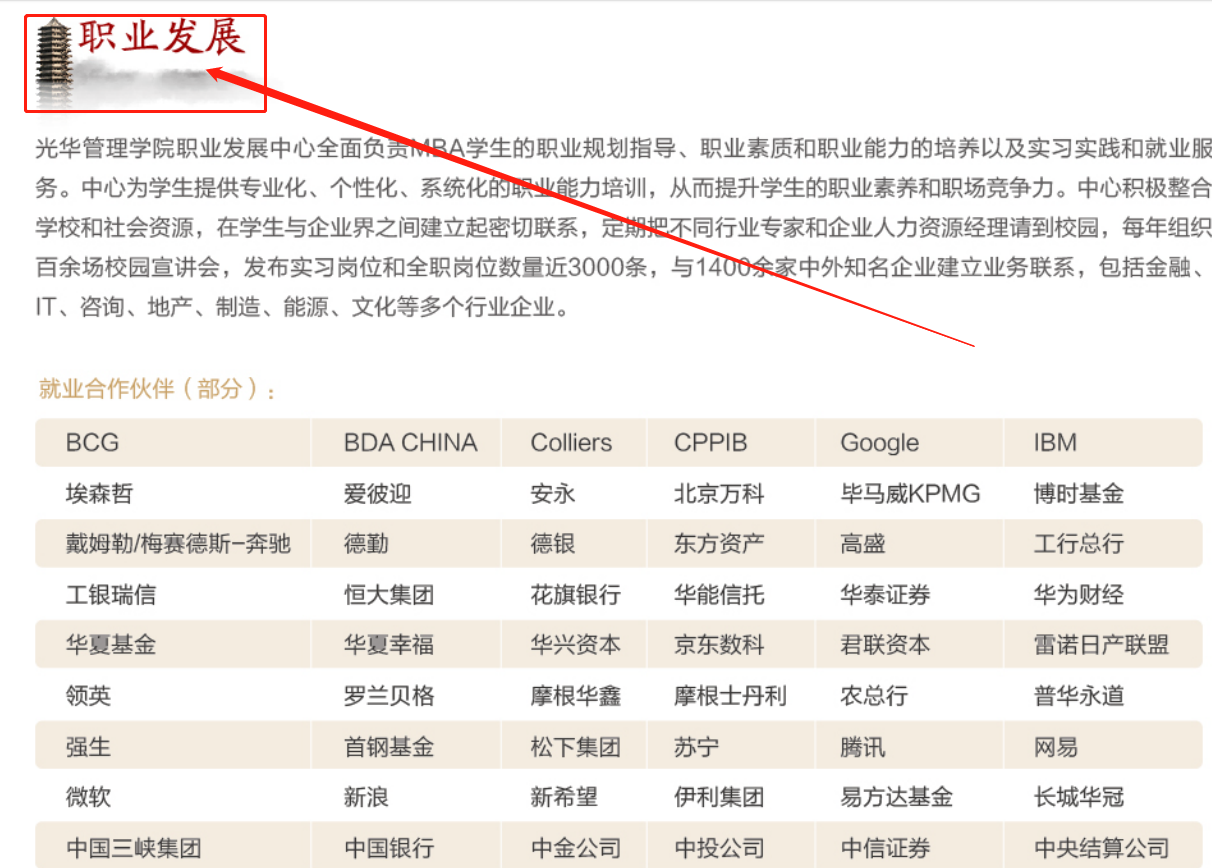Select the 伊利集团 cell
The image size is (1212, 868).
719,797
